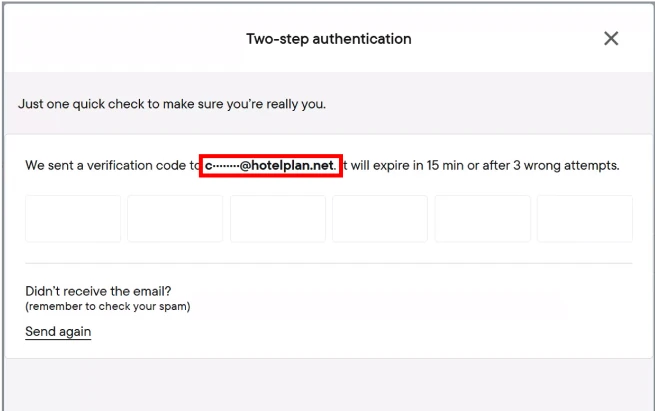
Task: Click the divider line above the resend section
Action: [x=328, y=263]
